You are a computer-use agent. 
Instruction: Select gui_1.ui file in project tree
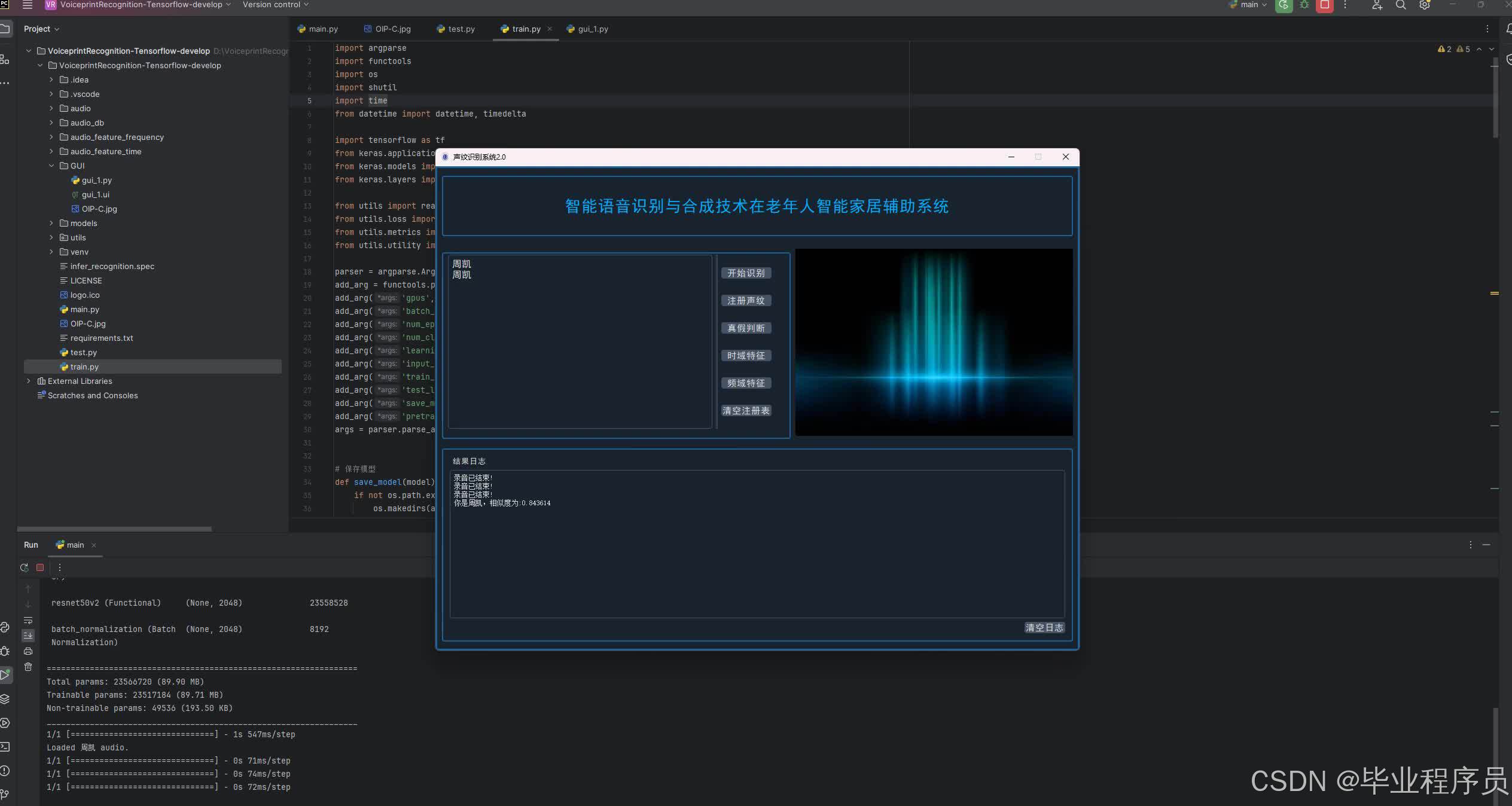coord(95,194)
